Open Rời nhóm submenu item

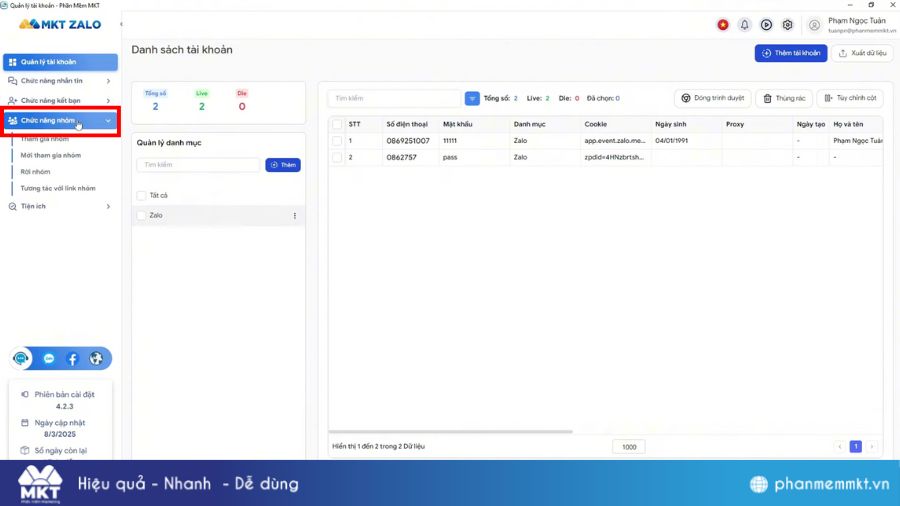tap(36, 172)
